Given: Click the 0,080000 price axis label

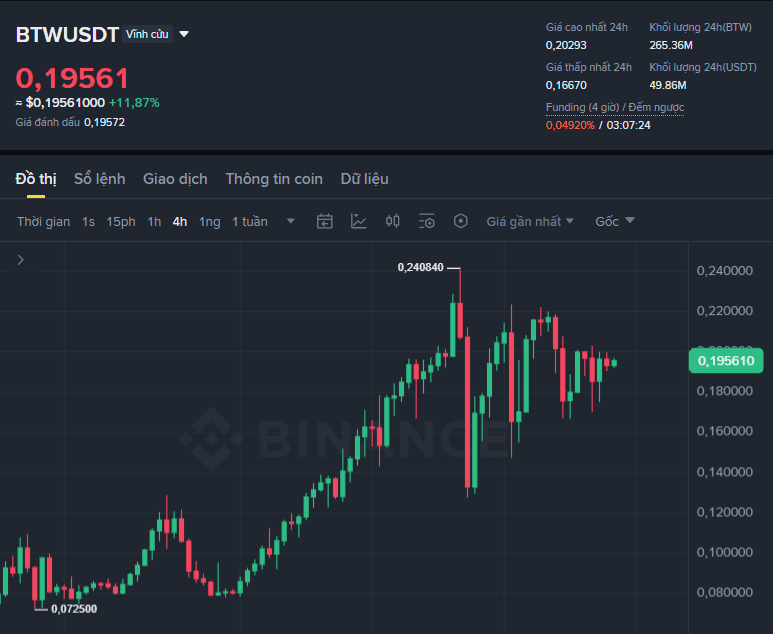Looking at the screenshot, I should click(725, 592).
